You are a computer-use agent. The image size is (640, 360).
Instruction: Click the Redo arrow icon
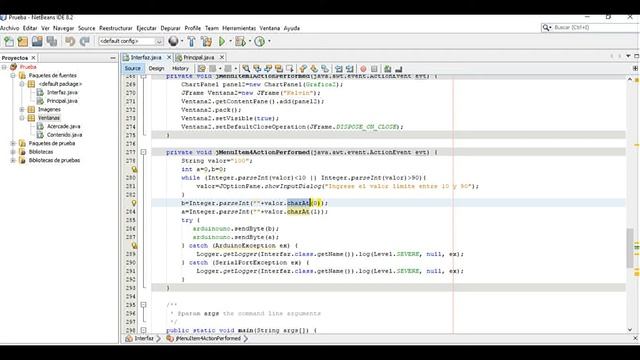(x=84, y=41)
